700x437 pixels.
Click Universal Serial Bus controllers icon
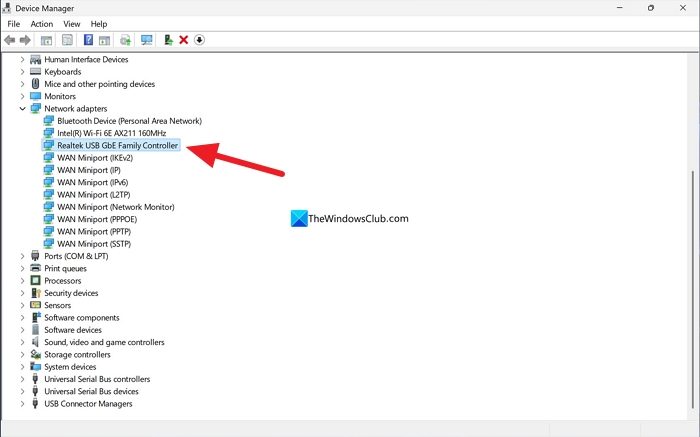pos(35,379)
